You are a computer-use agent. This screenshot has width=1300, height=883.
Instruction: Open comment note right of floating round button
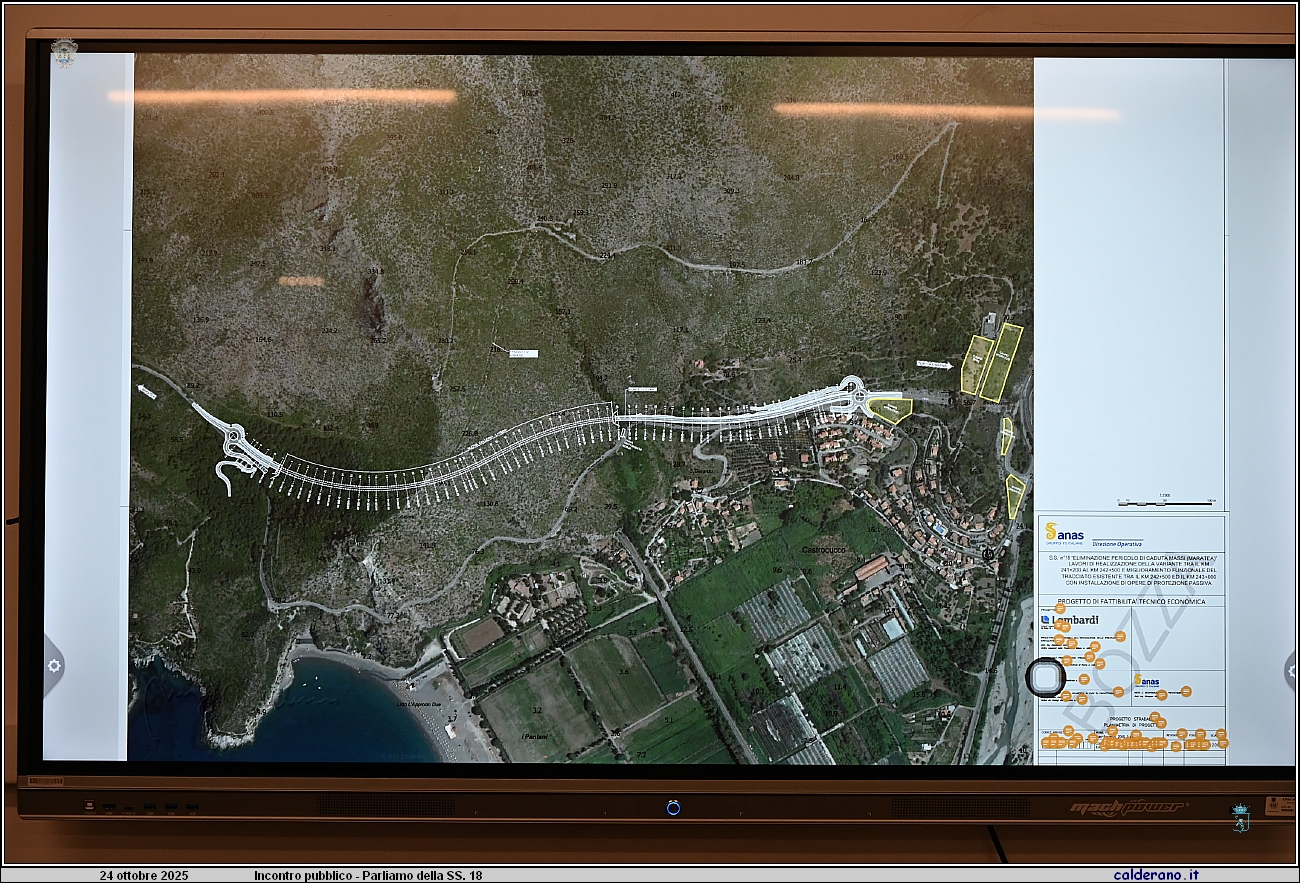tap(1084, 679)
